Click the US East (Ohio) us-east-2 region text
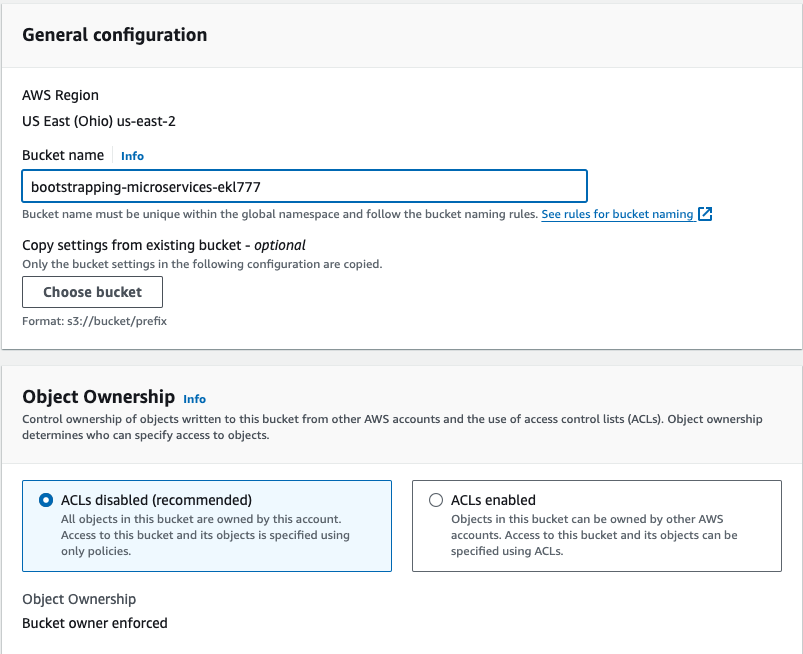The height and width of the screenshot is (654, 803). coord(99,121)
